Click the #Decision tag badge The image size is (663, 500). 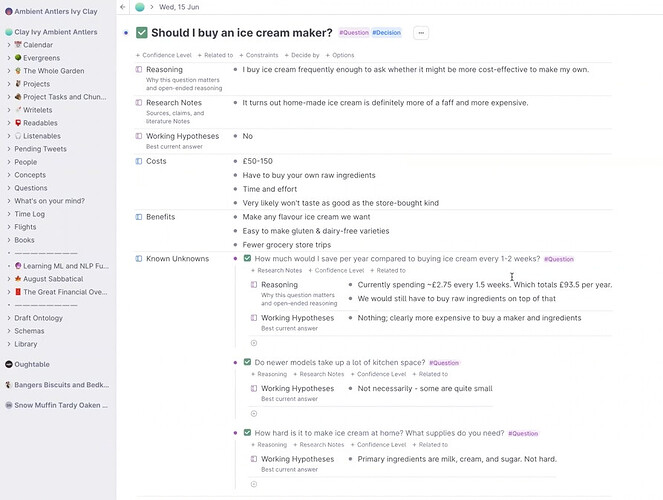386,33
